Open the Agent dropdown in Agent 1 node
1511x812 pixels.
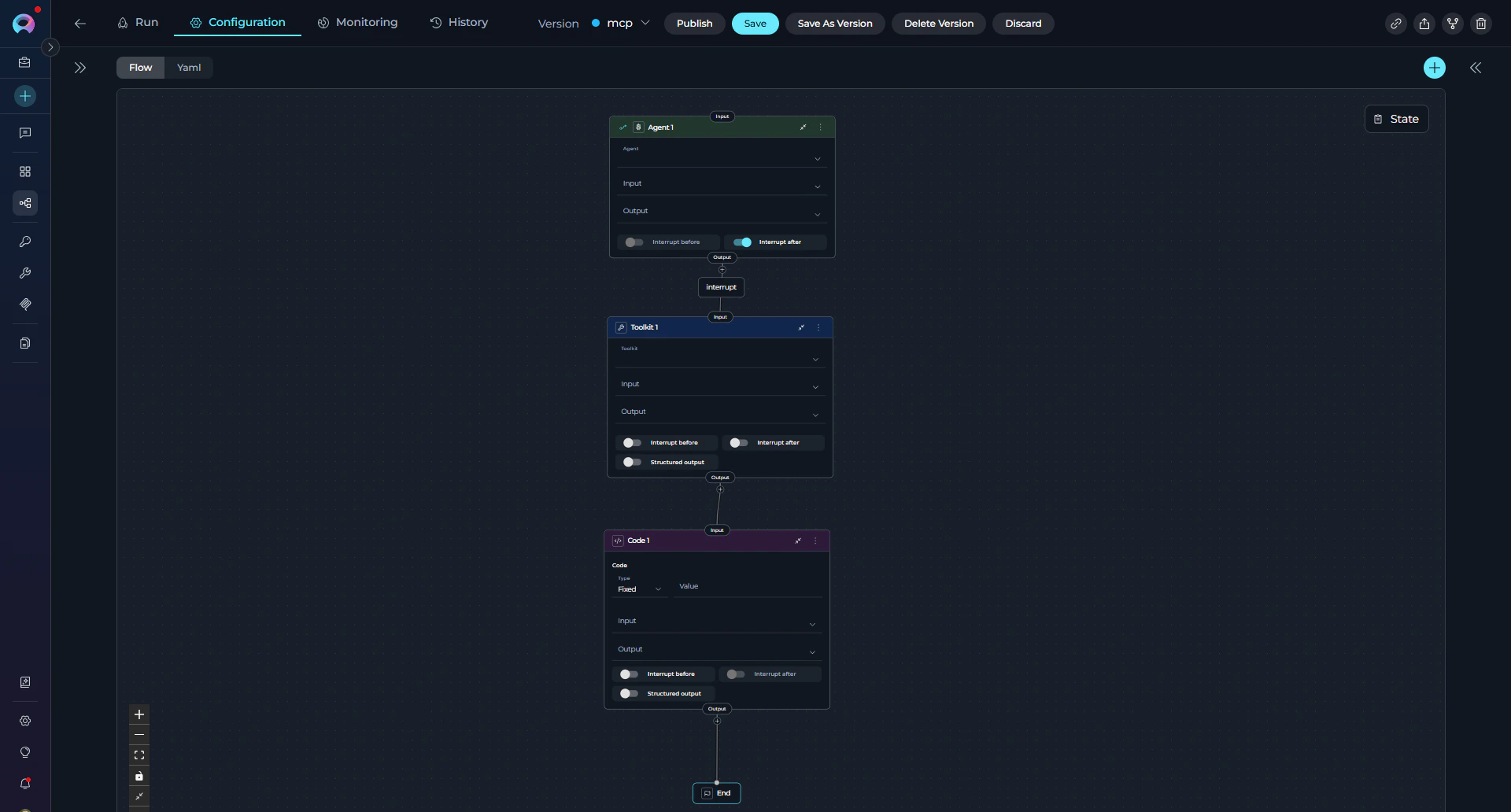click(722, 155)
